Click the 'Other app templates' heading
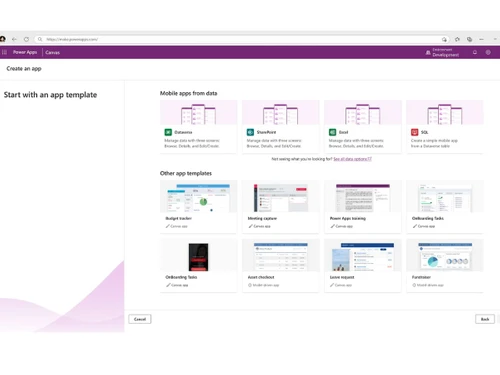 click(186, 173)
